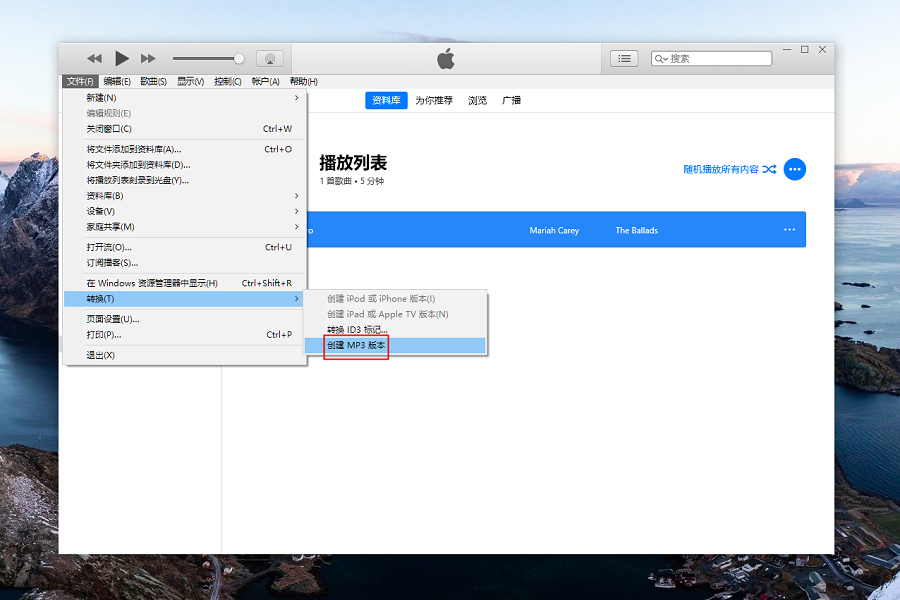Click the ellipsis on the selected song row
This screenshot has width=900, height=600.
[x=789, y=230]
